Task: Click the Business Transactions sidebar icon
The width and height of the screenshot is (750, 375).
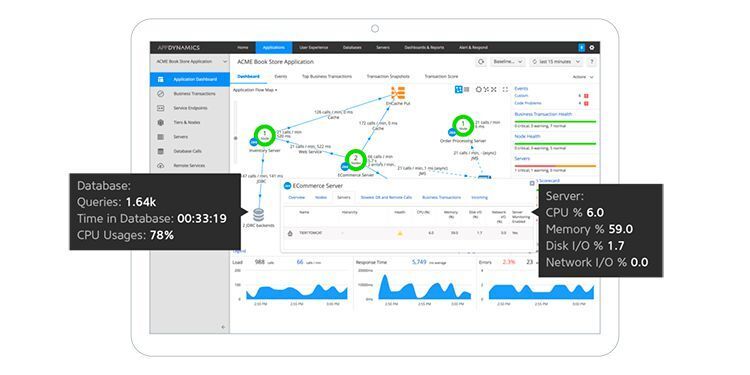Action: [x=161, y=94]
